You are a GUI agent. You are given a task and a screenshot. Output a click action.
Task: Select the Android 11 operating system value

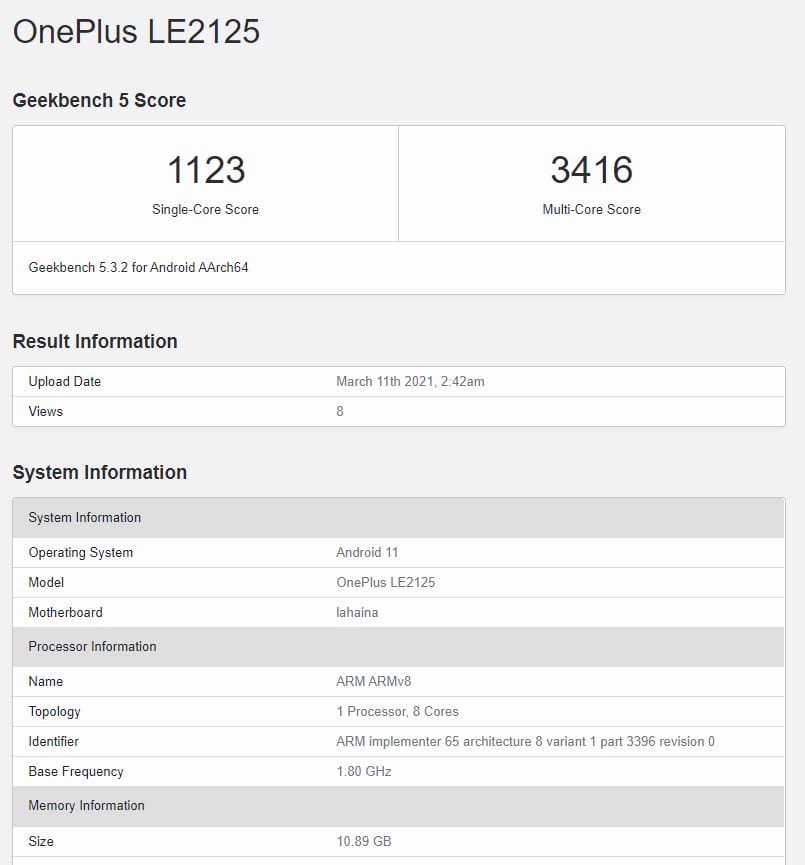(x=367, y=553)
